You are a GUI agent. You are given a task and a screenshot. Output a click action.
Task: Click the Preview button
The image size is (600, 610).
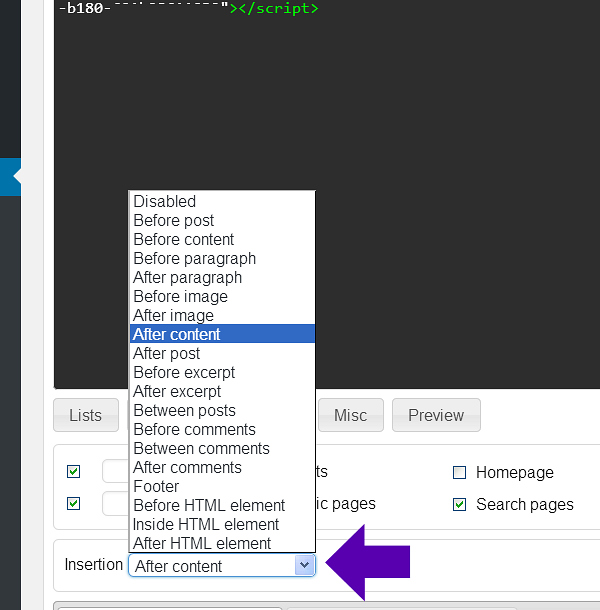(x=436, y=415)
